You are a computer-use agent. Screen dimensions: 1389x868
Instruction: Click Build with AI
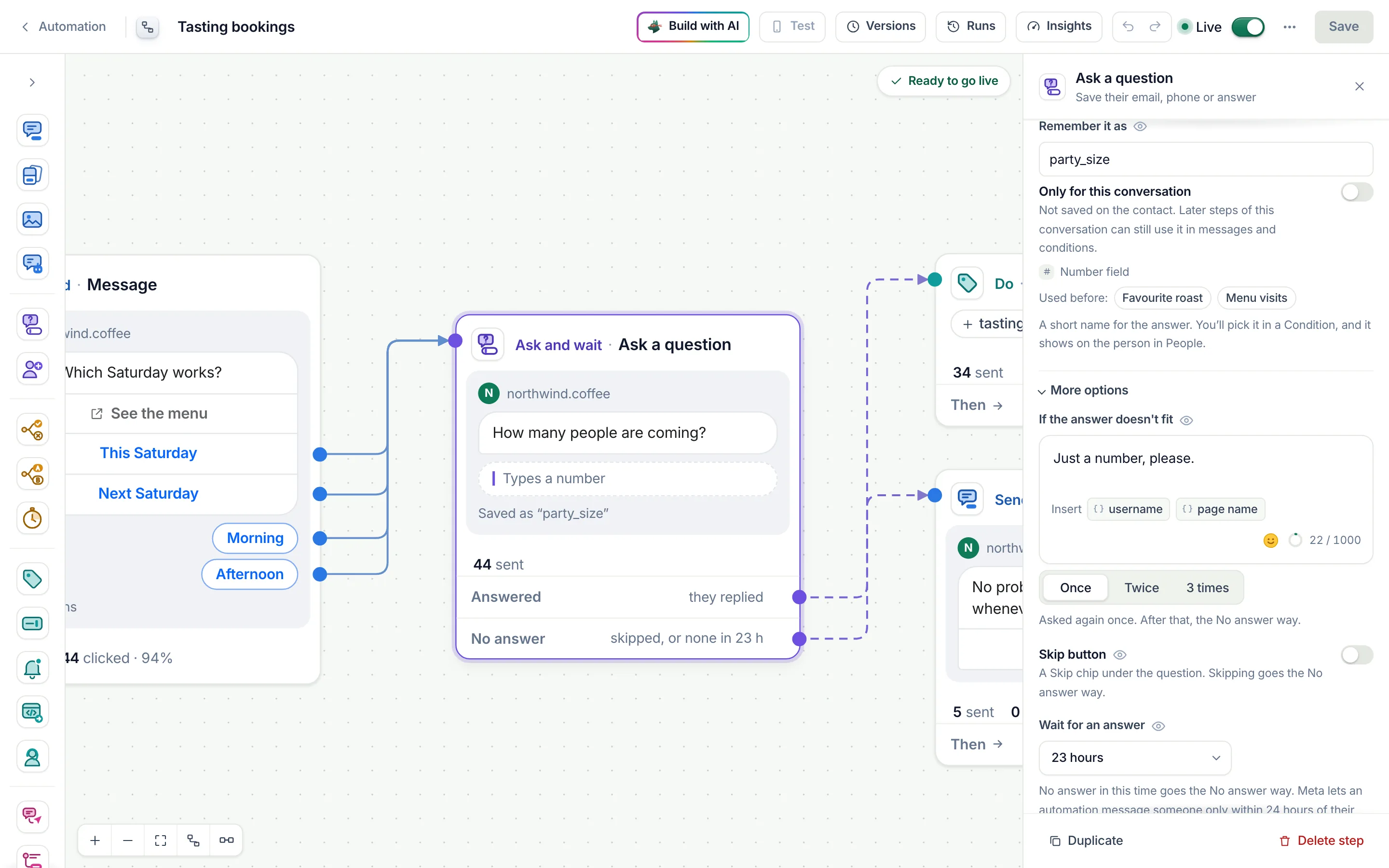(693, 27)
